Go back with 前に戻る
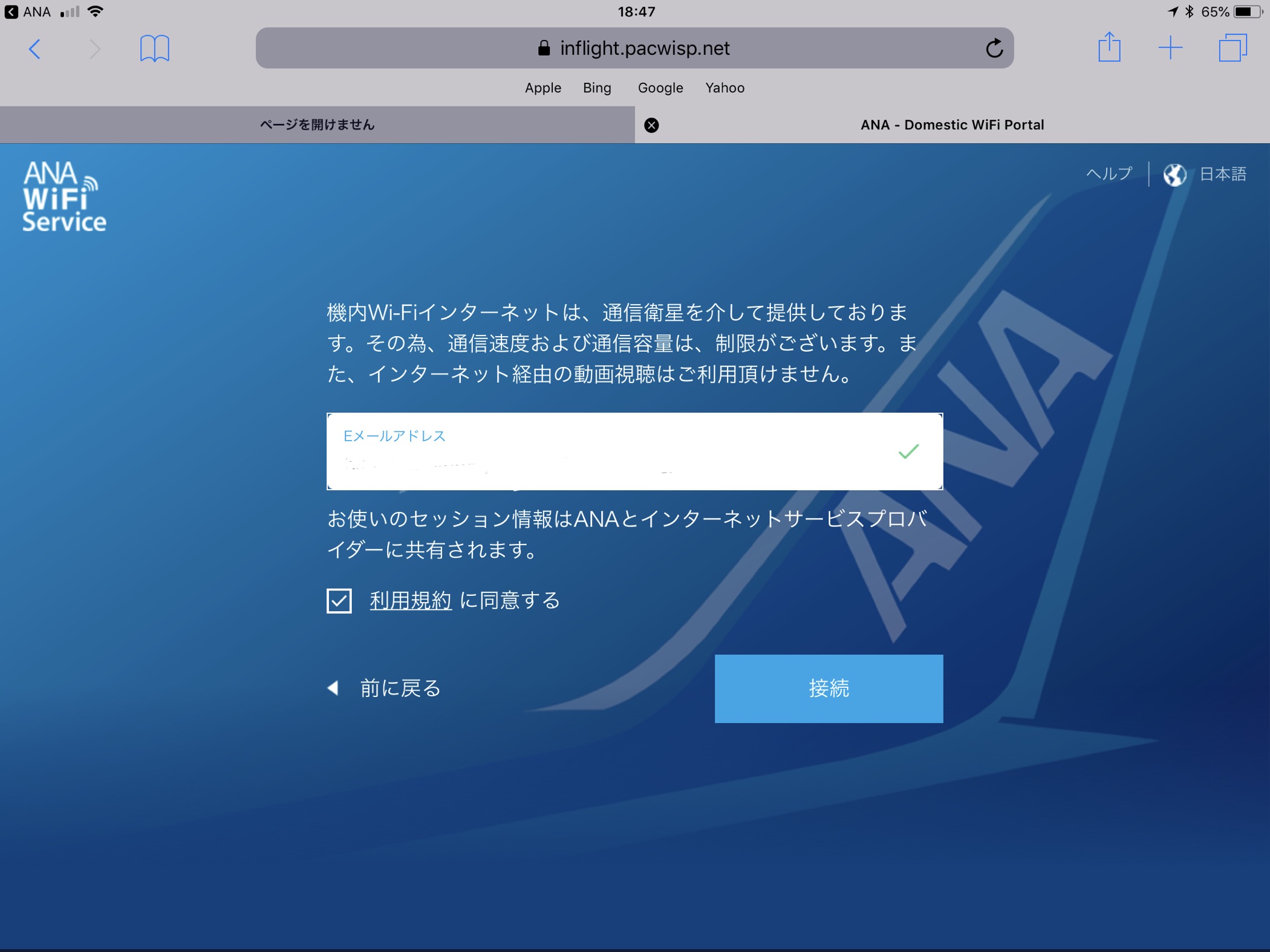Image resolution: width=1270 pixels, height=952 pixels. [x=385, y=688]
